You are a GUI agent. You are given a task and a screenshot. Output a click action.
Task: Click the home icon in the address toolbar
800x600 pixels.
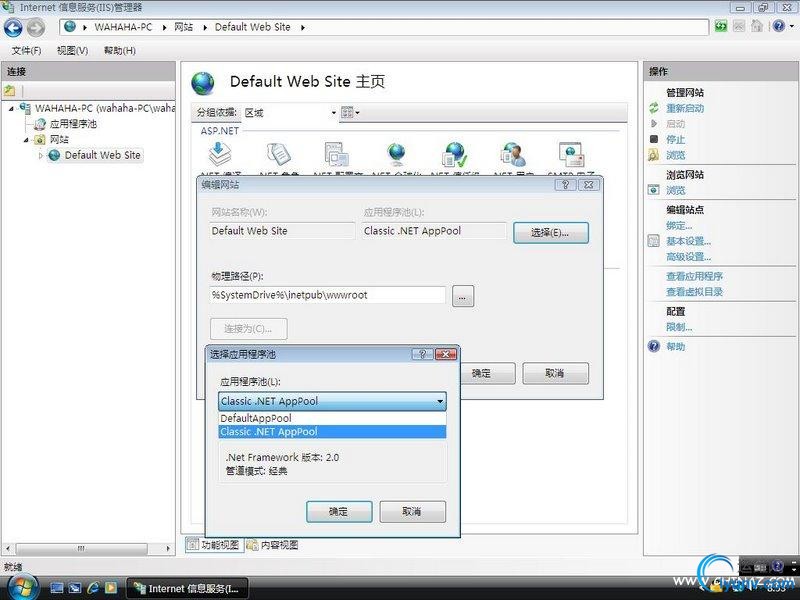[757, 26]
